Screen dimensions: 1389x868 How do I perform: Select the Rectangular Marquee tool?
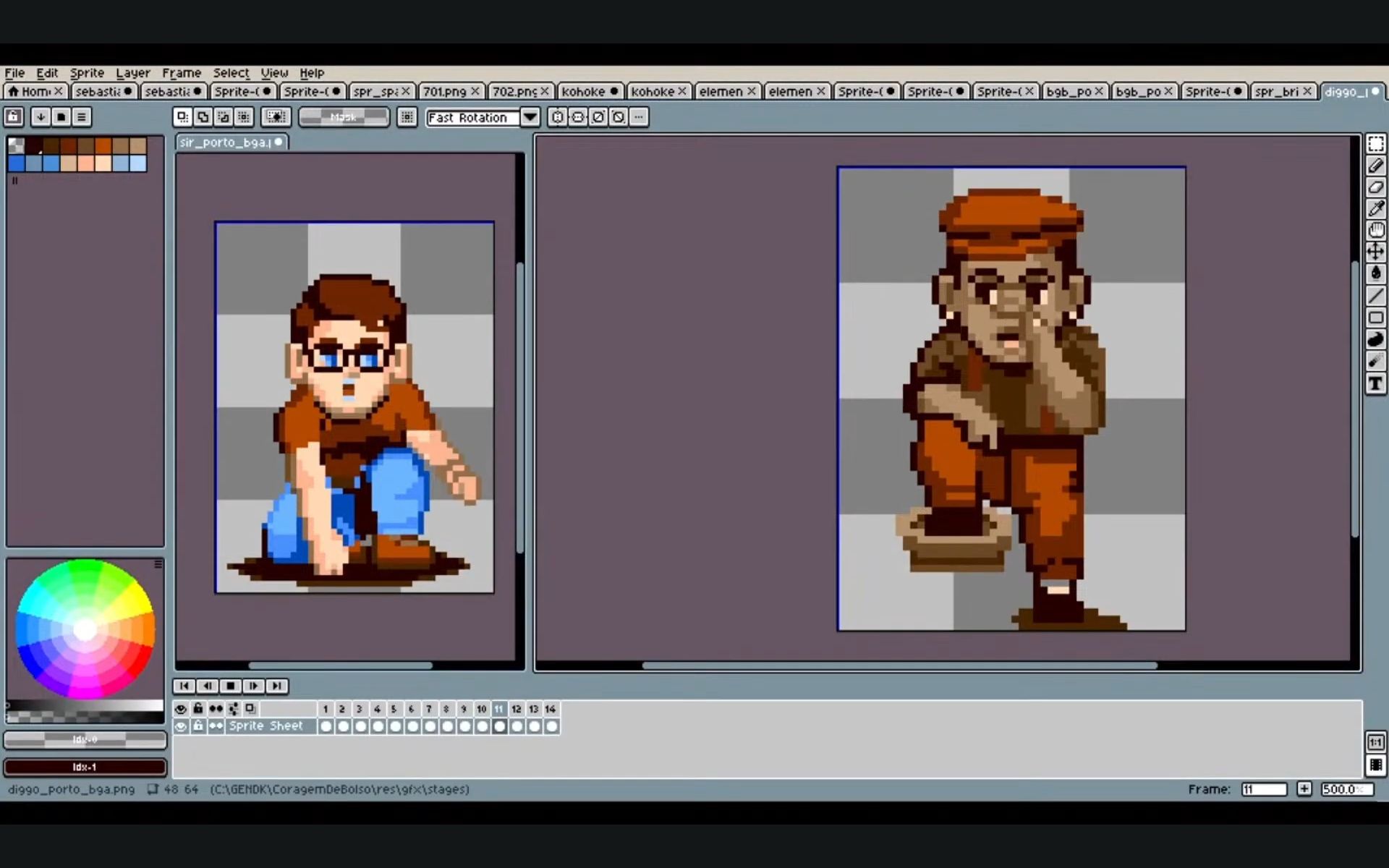(1375, 143)
